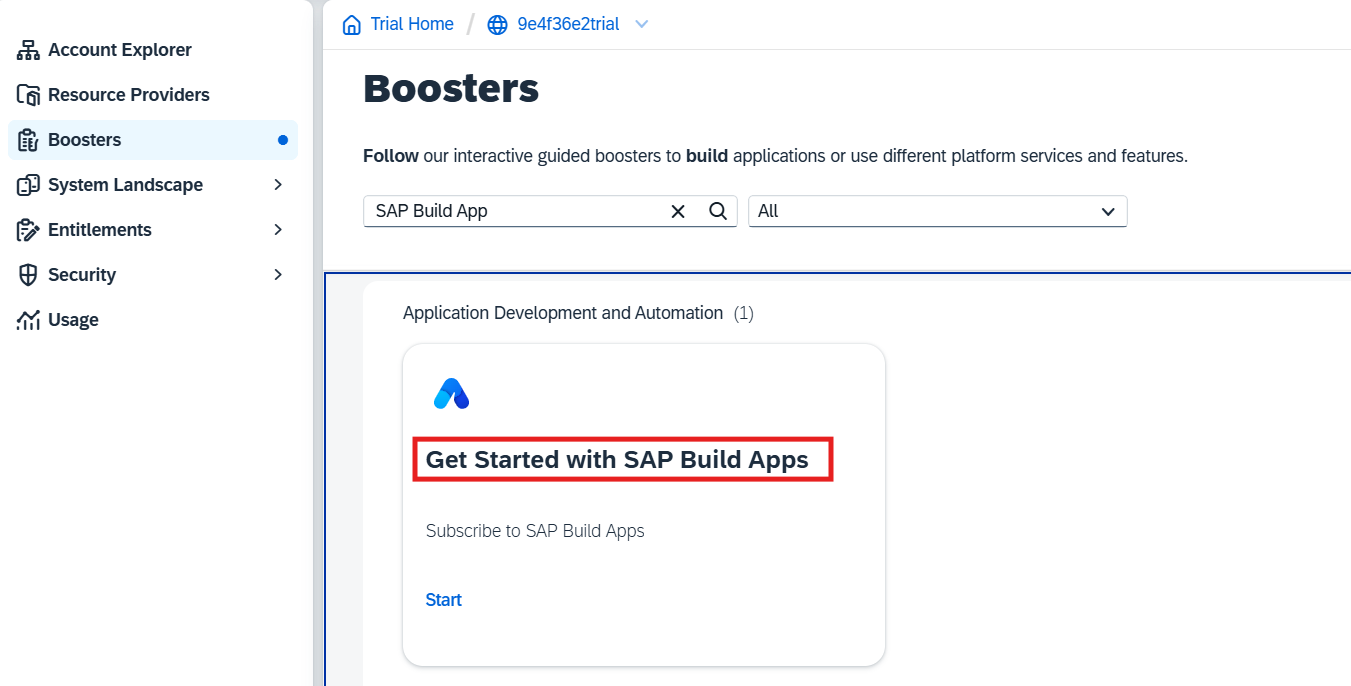This screenshot has height=686, width=1351.
Task: Click the magnifier search icon
Action: (717, 211)
